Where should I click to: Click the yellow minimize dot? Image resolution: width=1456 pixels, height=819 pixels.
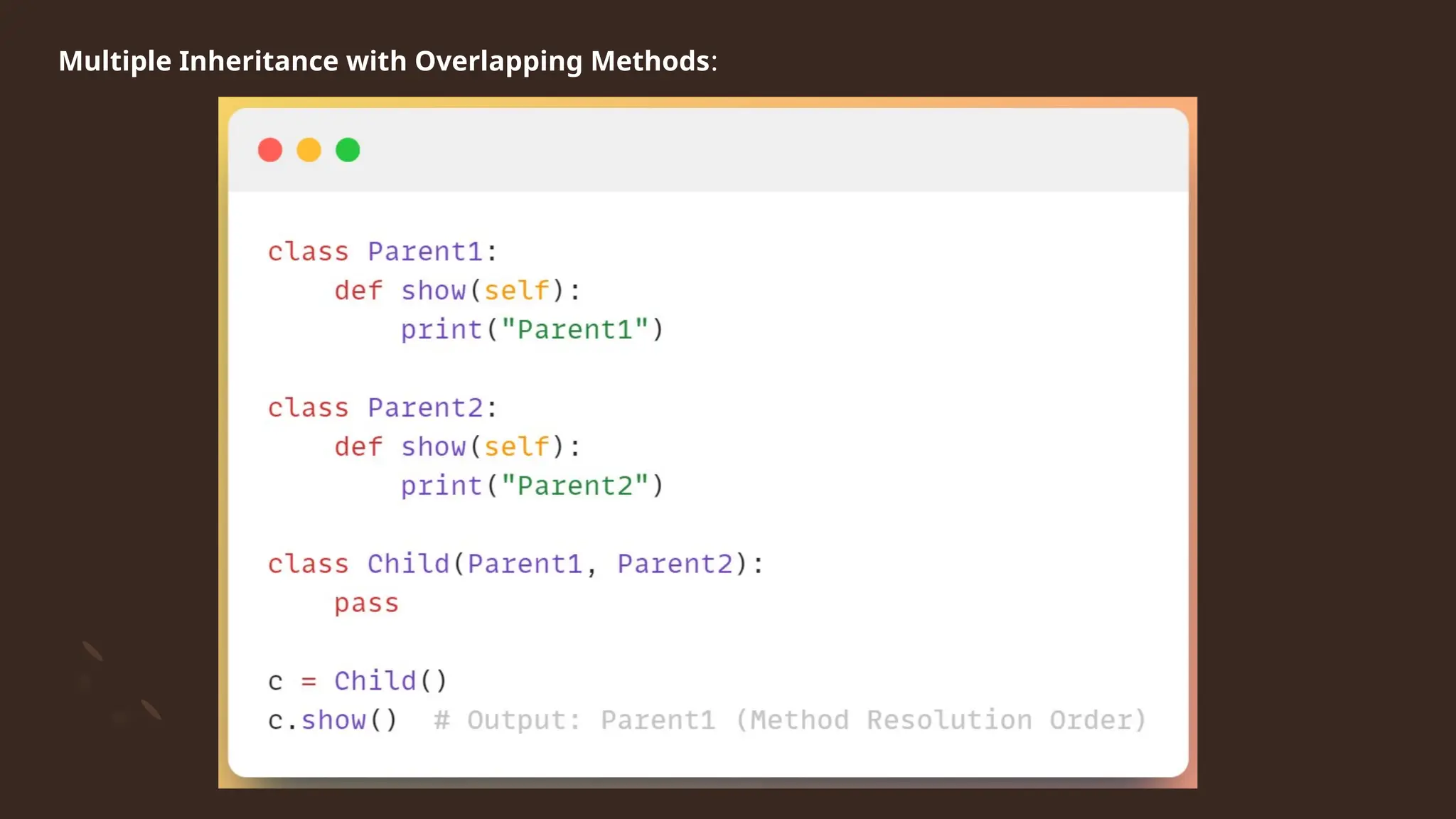309,150
